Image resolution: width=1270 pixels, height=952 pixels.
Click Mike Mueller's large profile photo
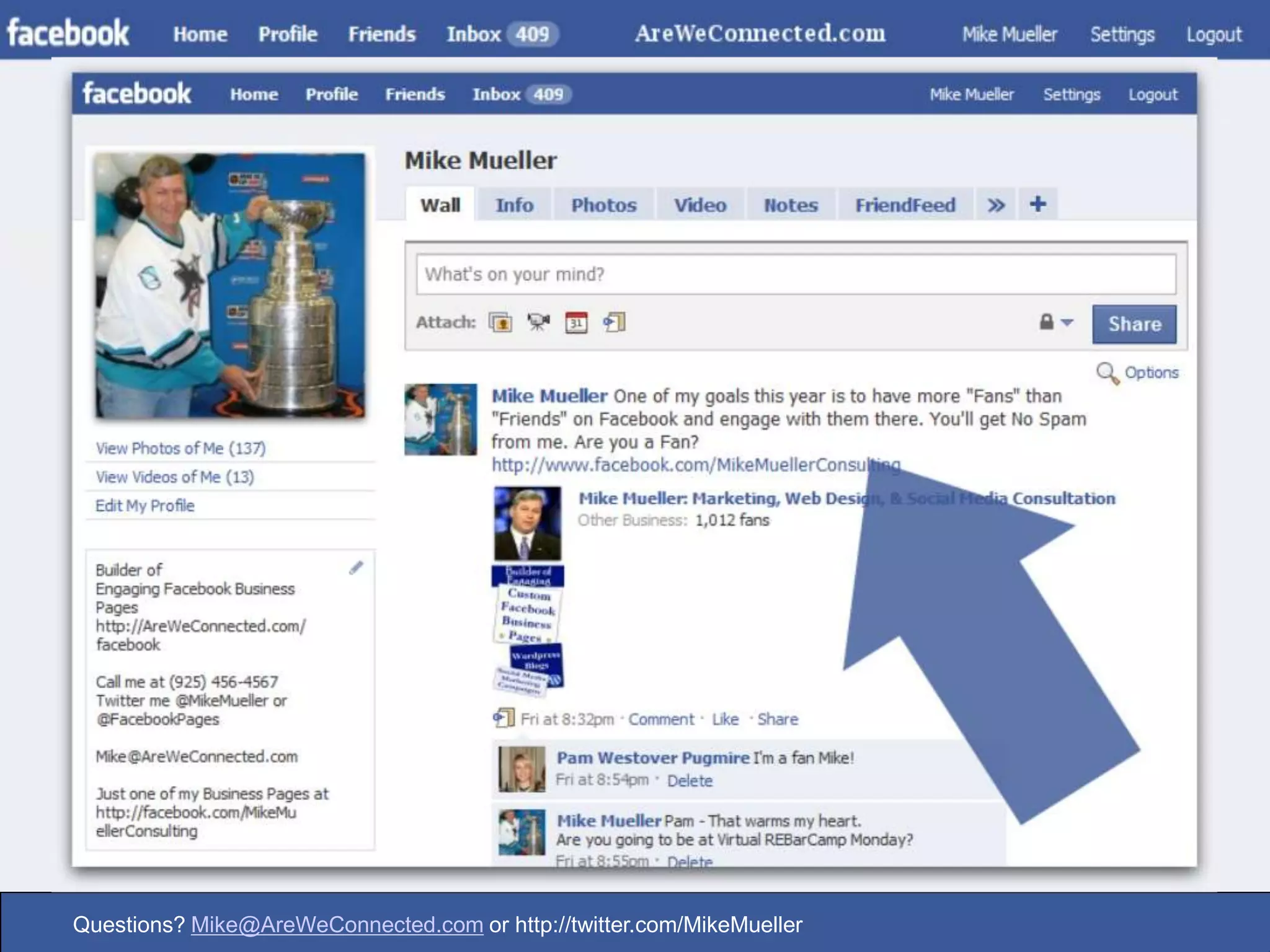pos(230,285)
